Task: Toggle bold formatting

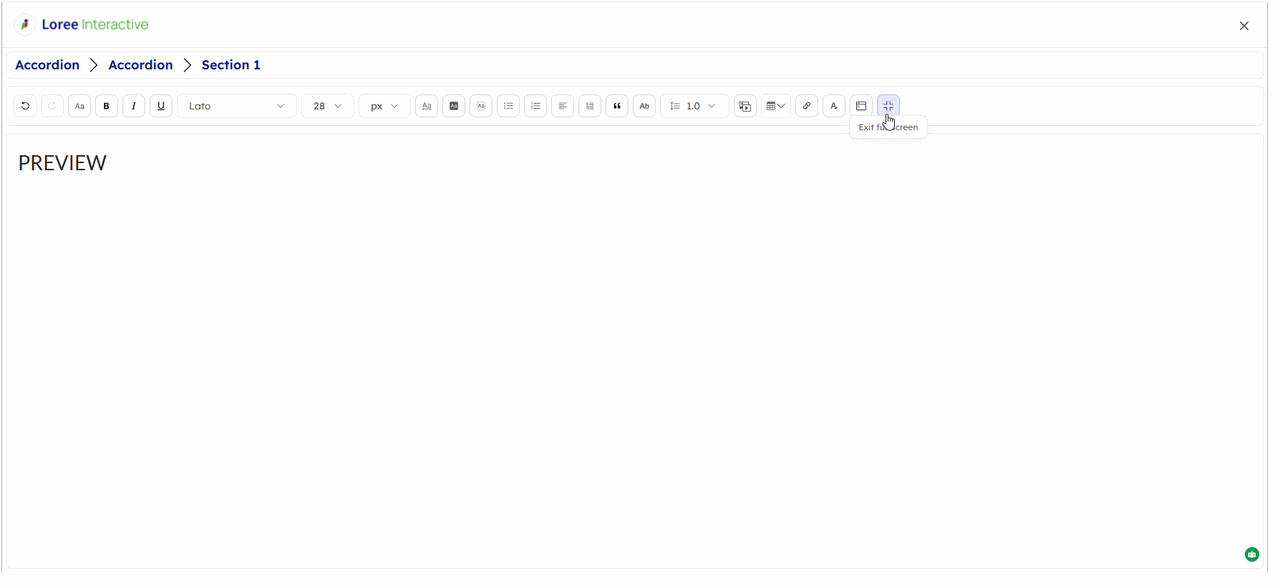Action: (106, 106)
